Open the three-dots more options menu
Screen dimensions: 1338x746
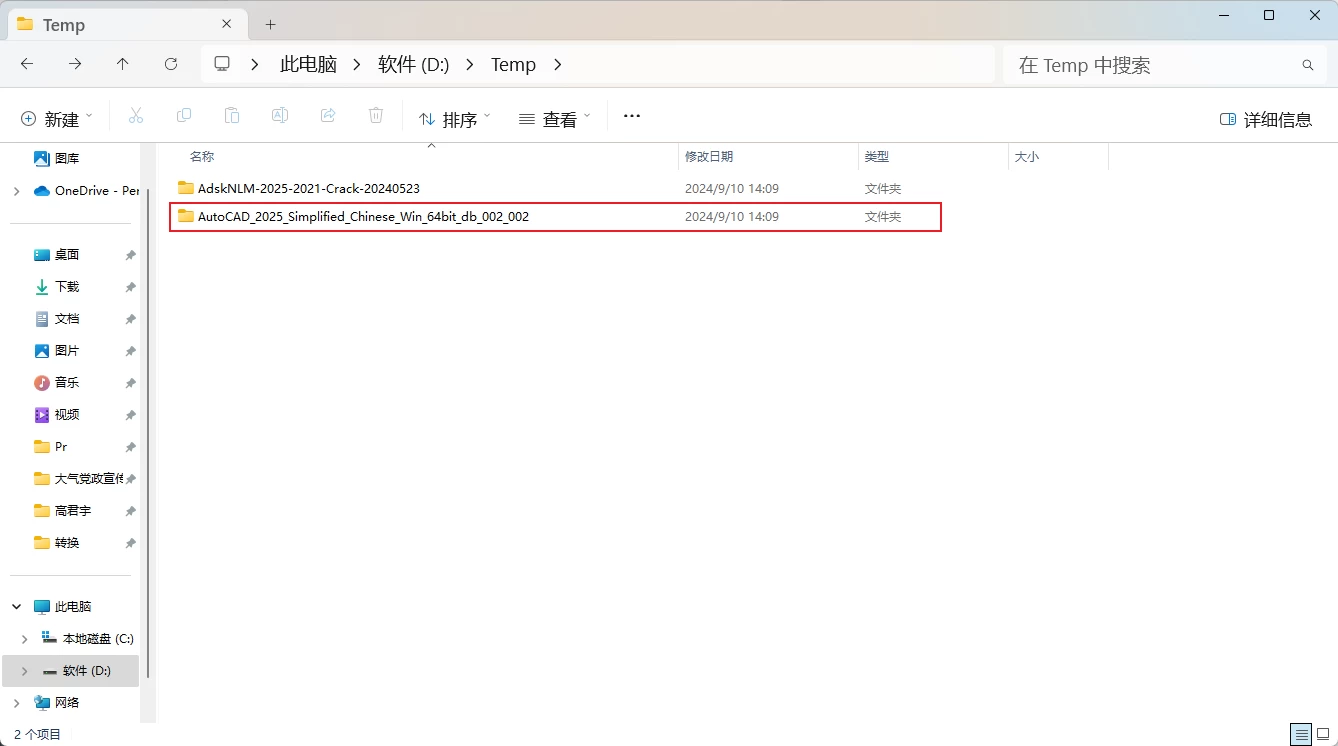tap(631, 116)
